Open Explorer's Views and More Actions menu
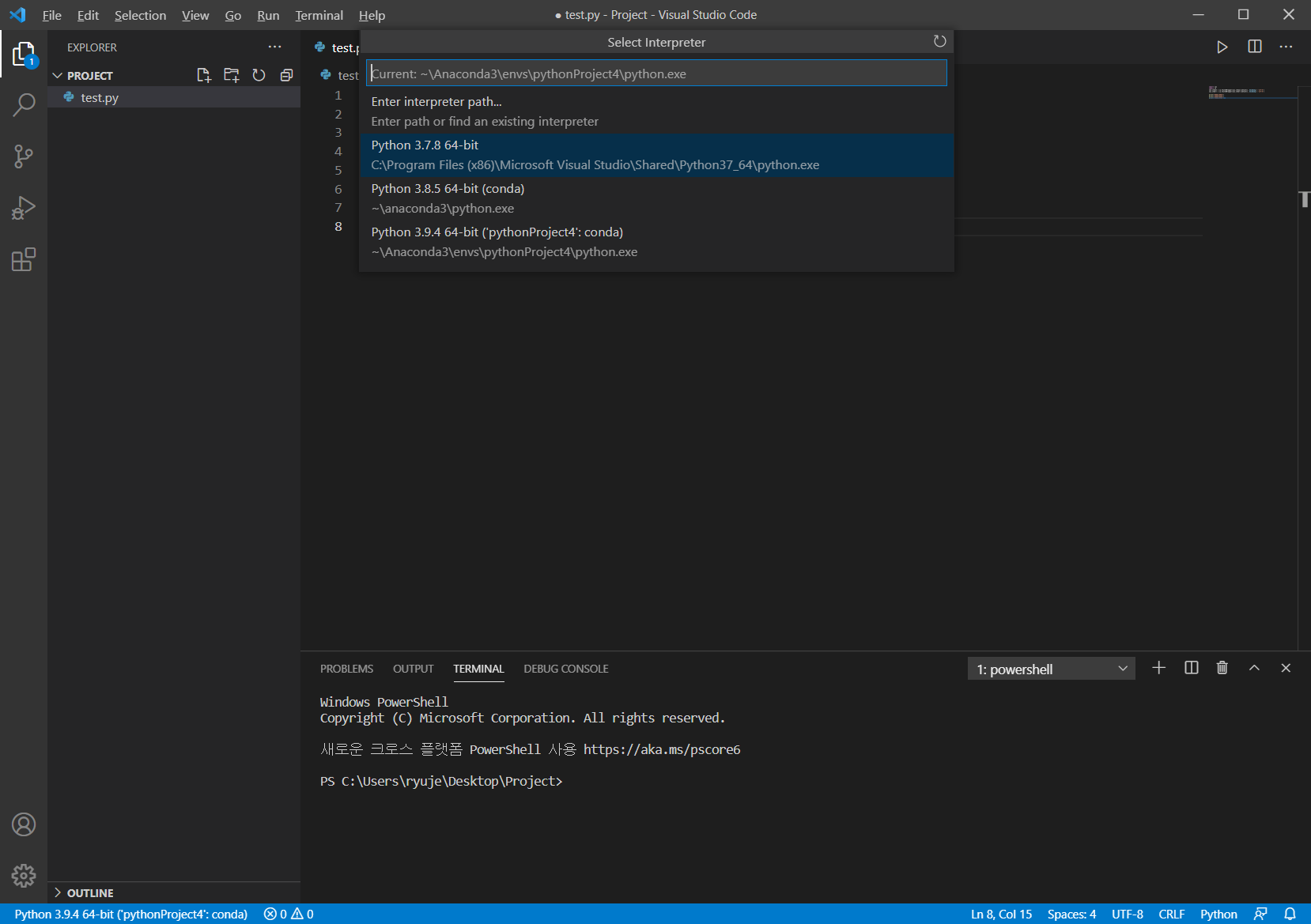This screenshot has height=924, width=1311. point(274,47)
